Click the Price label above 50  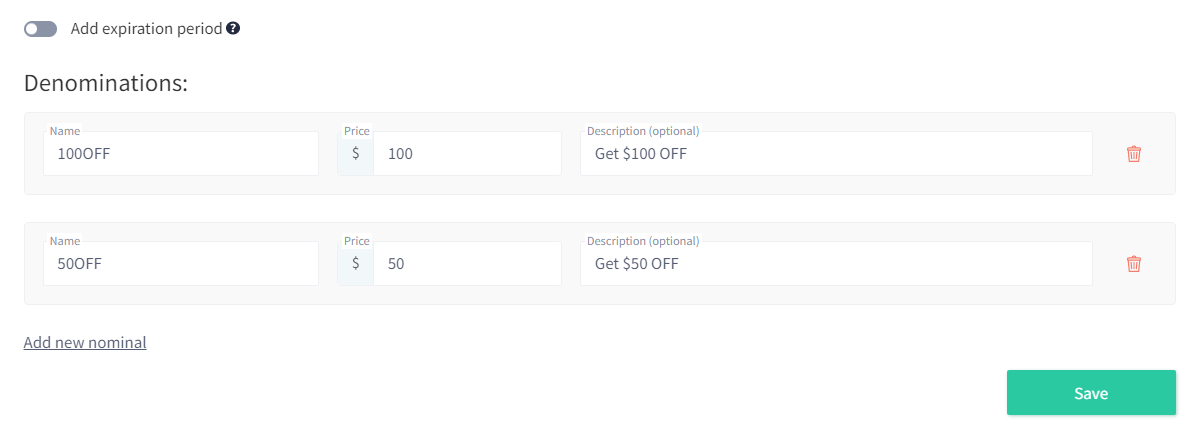point(357,242)
